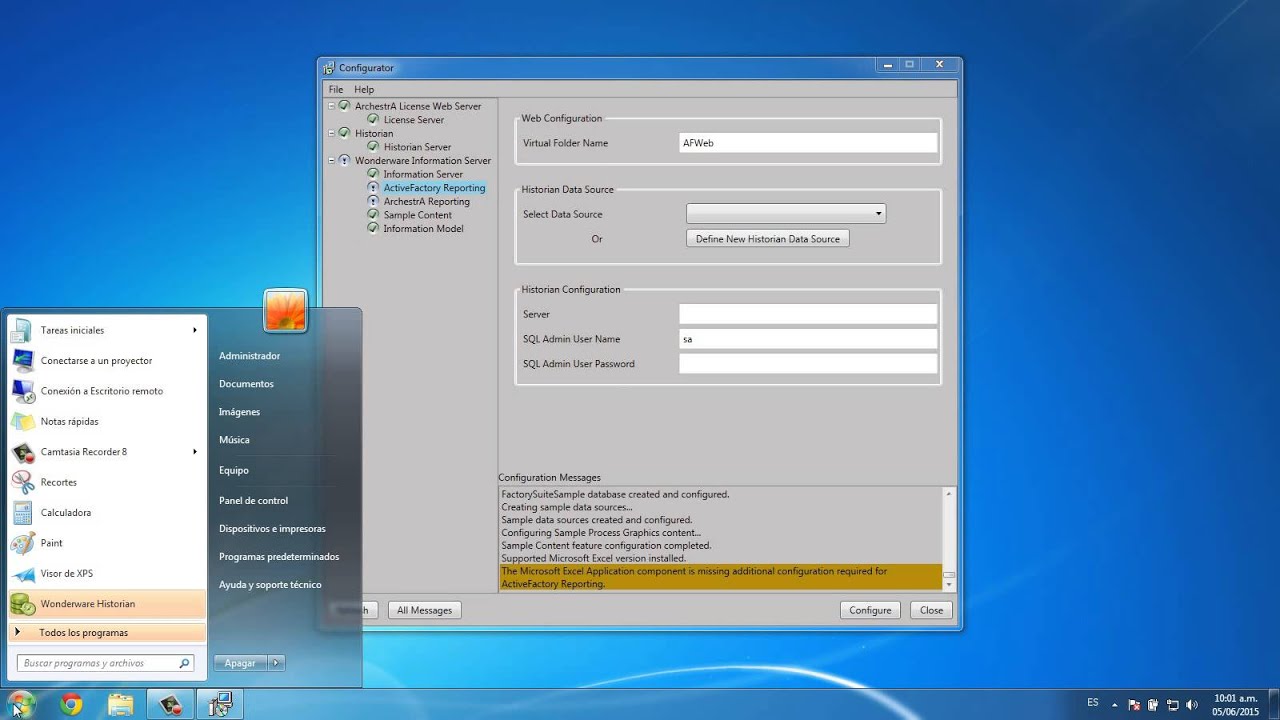The height and width of the screenshot is (720, 1280).
Task: Click 'Supported Microsoft Excel version installed.' message
Action: pyautogui.click(x=593, y=558)
